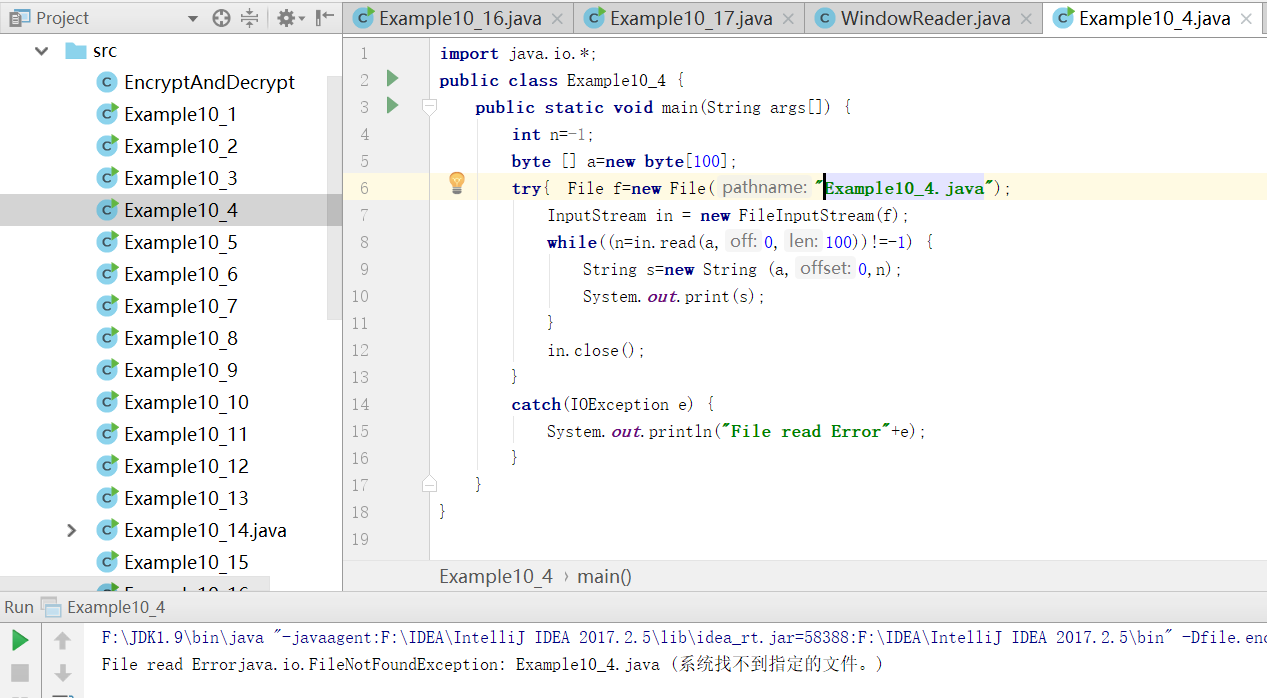This screenshot has height=698, width=1267.
Task: Close the Example10_4.java tab
Action: coord(1248,19)
